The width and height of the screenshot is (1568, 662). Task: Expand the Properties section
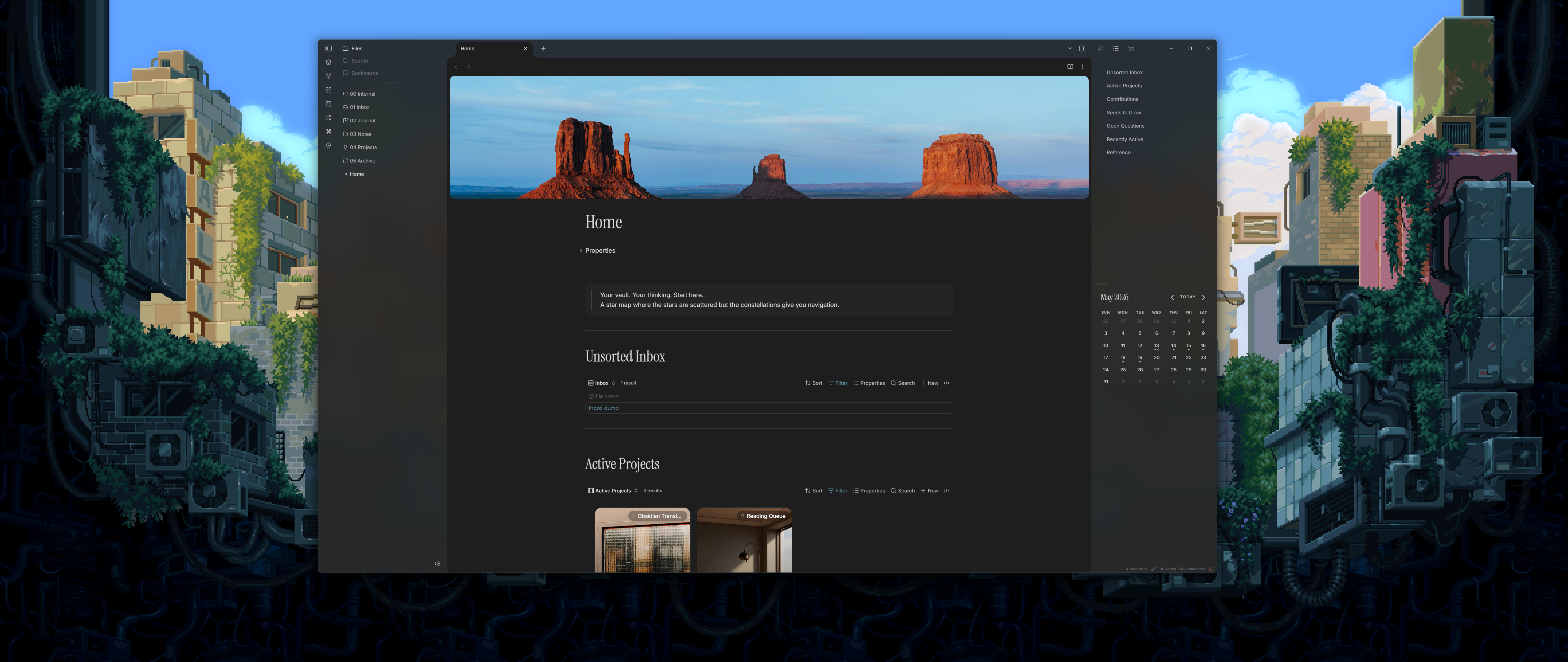coord(597,251)
